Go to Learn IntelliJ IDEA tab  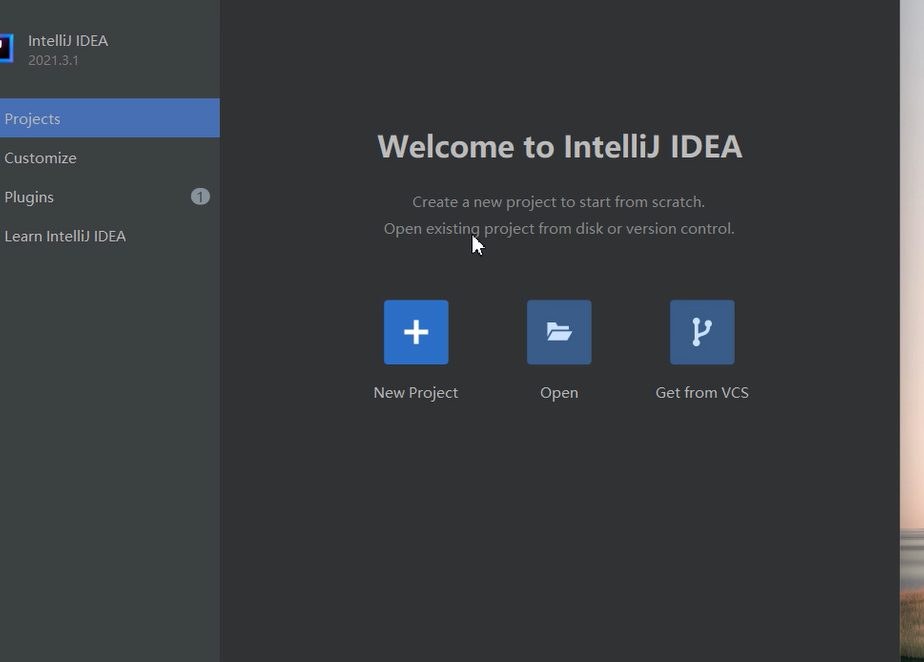tap(110, 236)
